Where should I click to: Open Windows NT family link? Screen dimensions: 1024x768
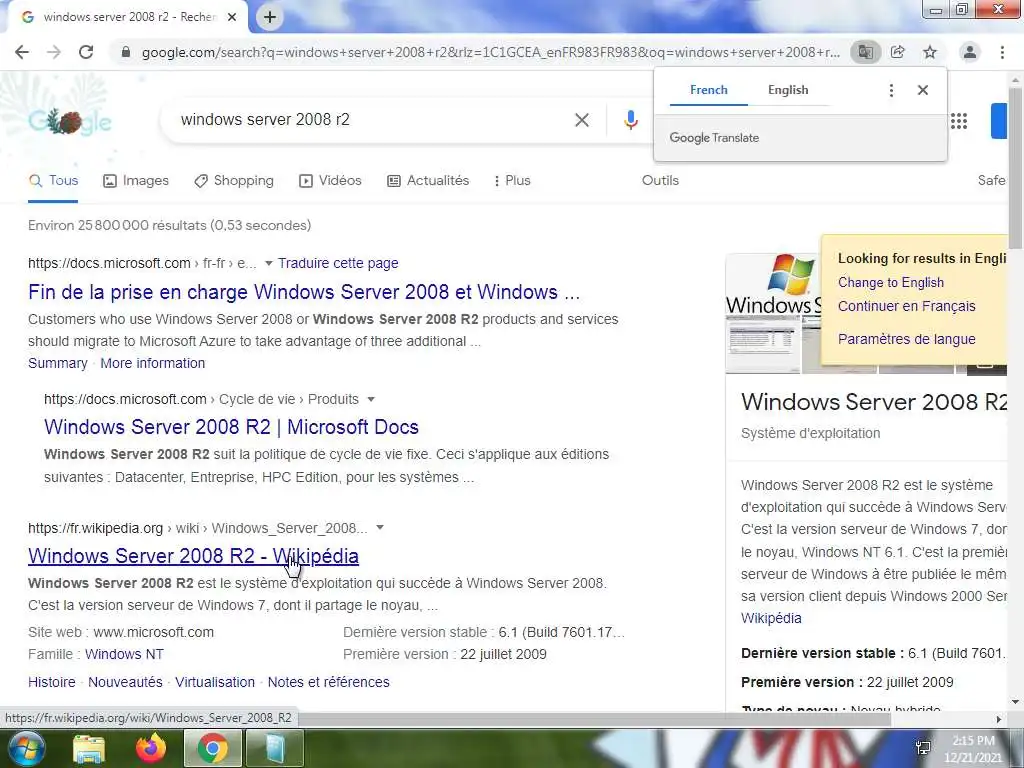[124, 654]
